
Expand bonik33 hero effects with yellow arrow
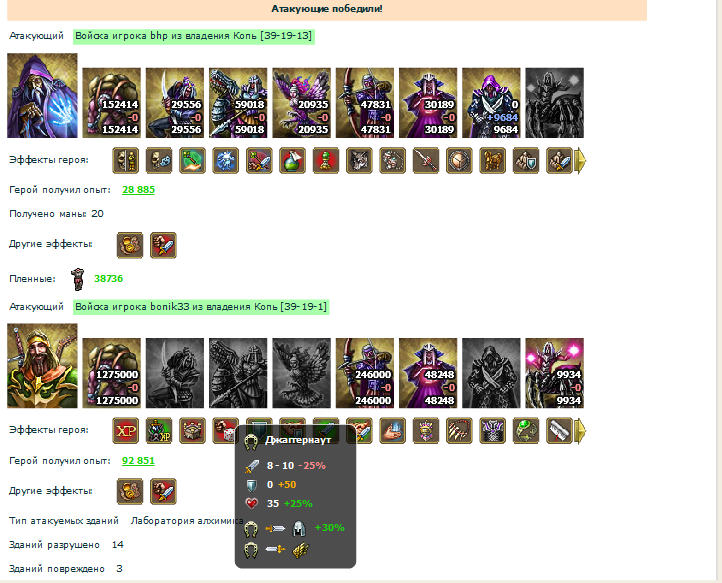(x=582, y=431)
